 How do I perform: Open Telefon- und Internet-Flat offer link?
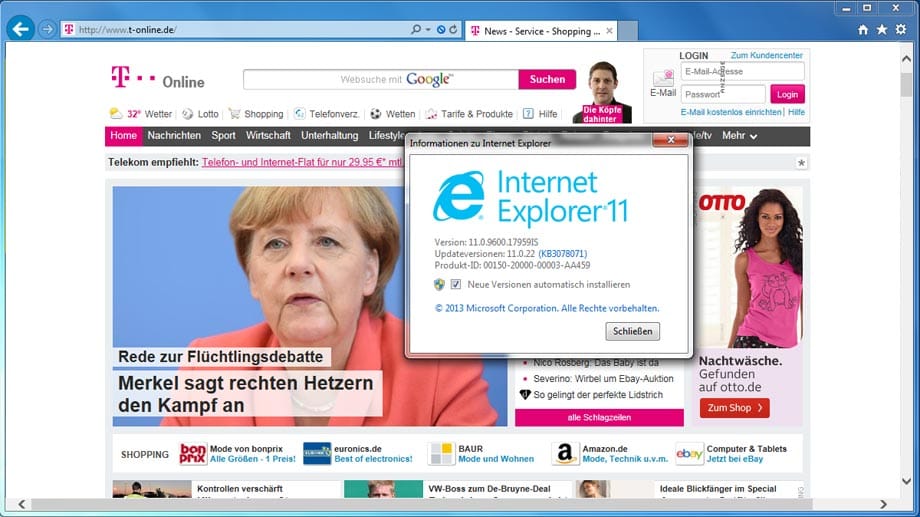[302, 162]
